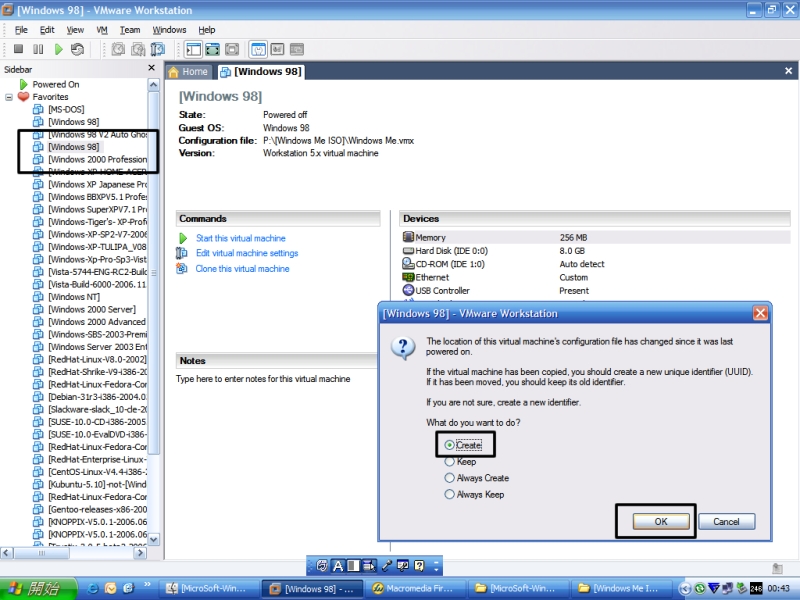Click the Revert to Snapshot toolbar icon
The width and height of the screenshot is (800, 600).
[x=138, y=49]
